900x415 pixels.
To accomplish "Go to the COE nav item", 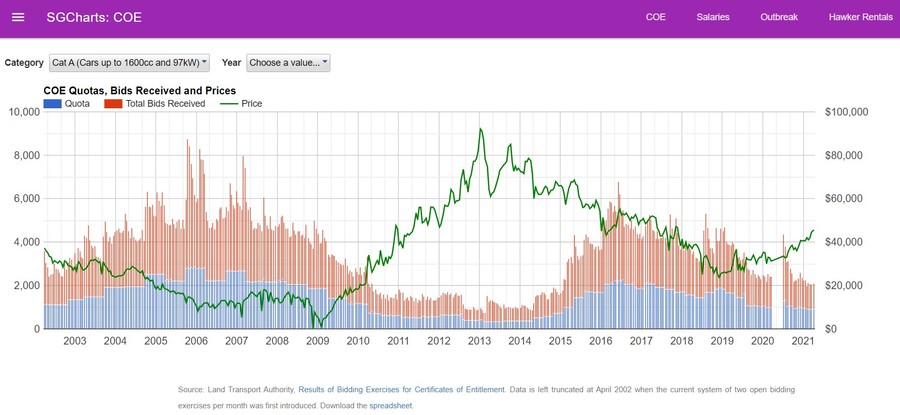I will (x=656, y=17).
